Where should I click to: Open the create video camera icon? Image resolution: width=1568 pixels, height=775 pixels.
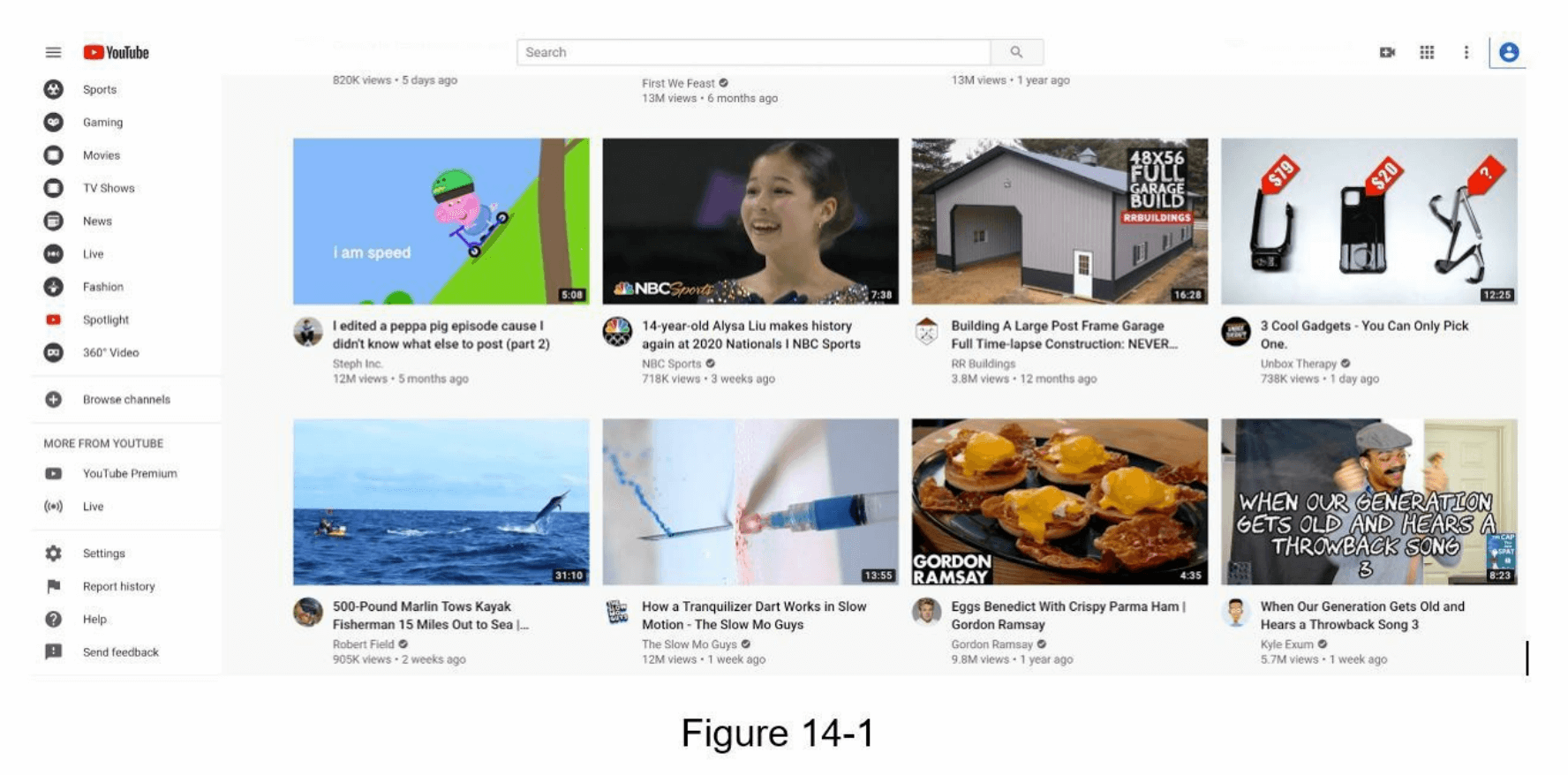pyautogui.click(x=1387, y=53)
